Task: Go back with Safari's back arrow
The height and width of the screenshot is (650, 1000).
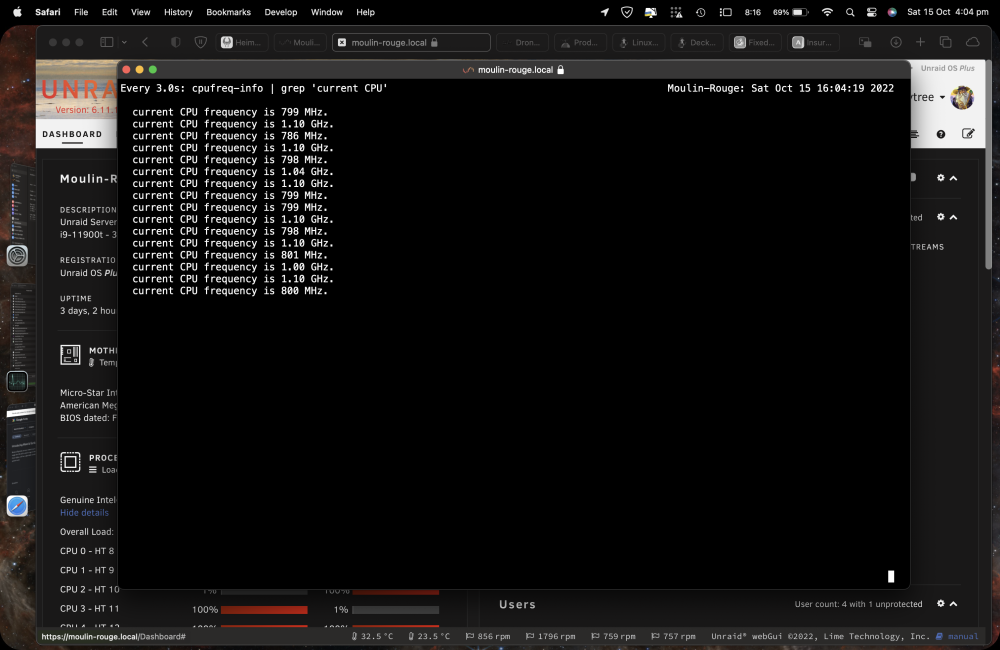Action: (145, 42)
